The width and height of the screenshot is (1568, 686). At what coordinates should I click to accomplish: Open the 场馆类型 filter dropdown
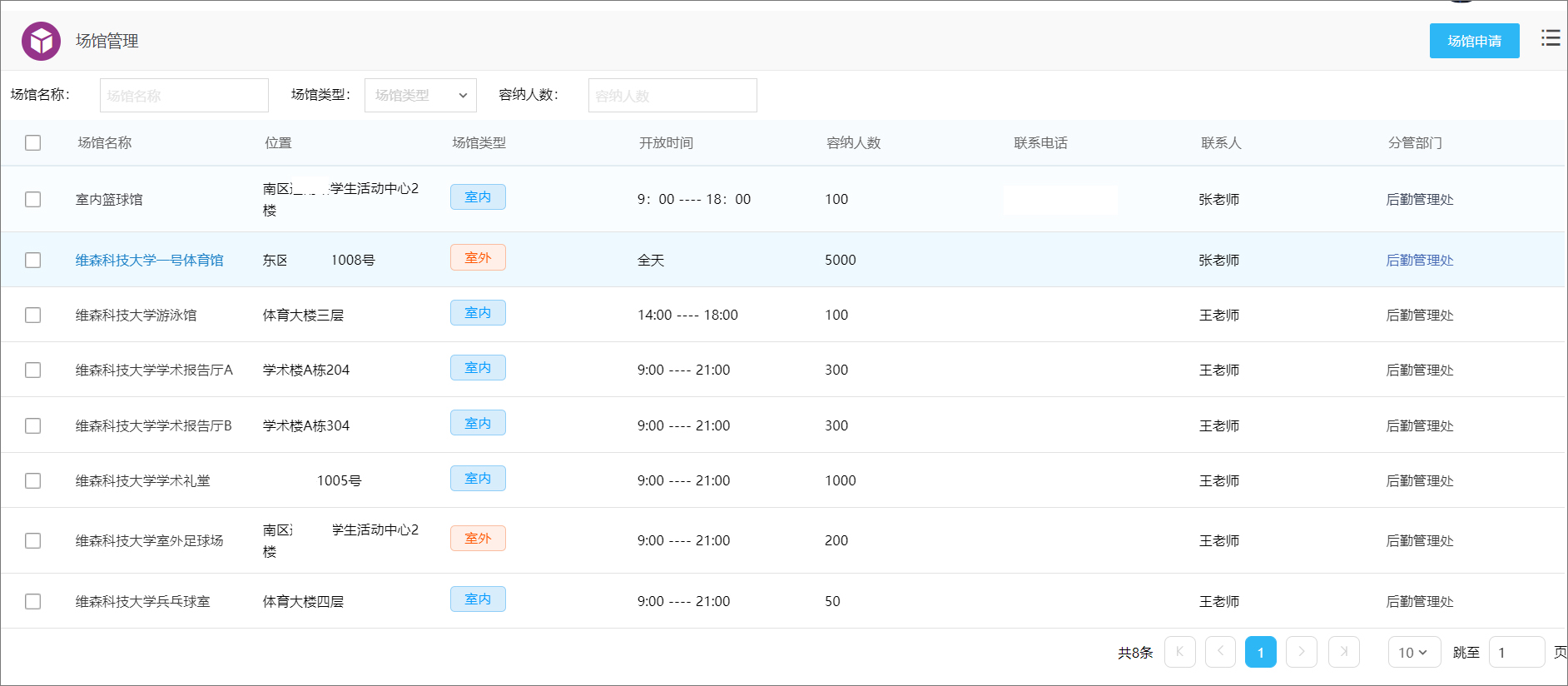tap(420, 95)
